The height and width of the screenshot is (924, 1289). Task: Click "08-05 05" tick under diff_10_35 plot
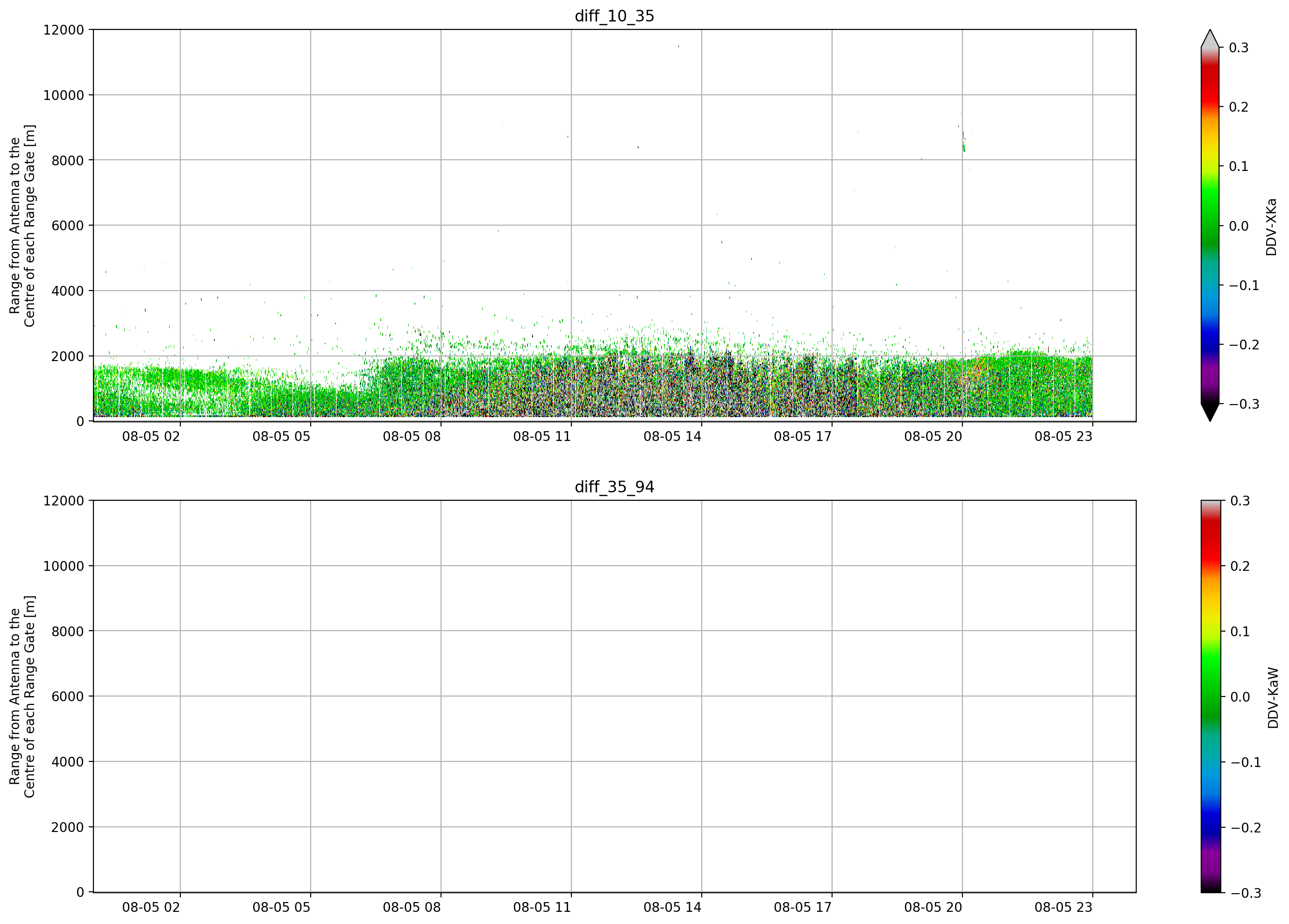(281, 436)
